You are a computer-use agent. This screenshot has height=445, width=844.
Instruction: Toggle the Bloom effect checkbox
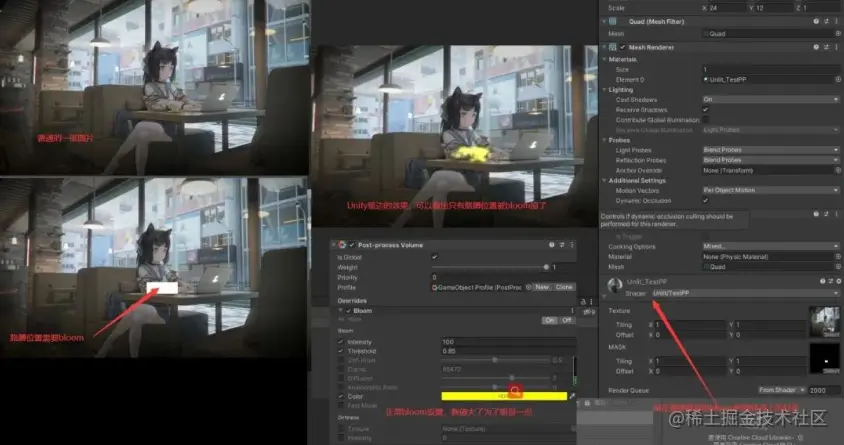pos(349,311)
